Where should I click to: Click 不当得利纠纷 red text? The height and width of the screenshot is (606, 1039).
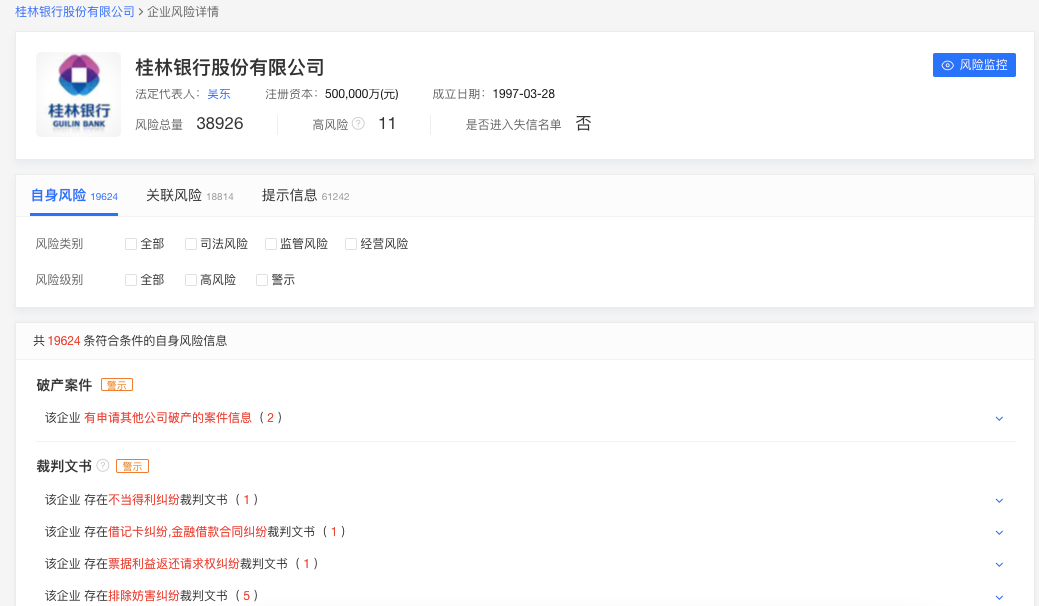click(144, 499)
